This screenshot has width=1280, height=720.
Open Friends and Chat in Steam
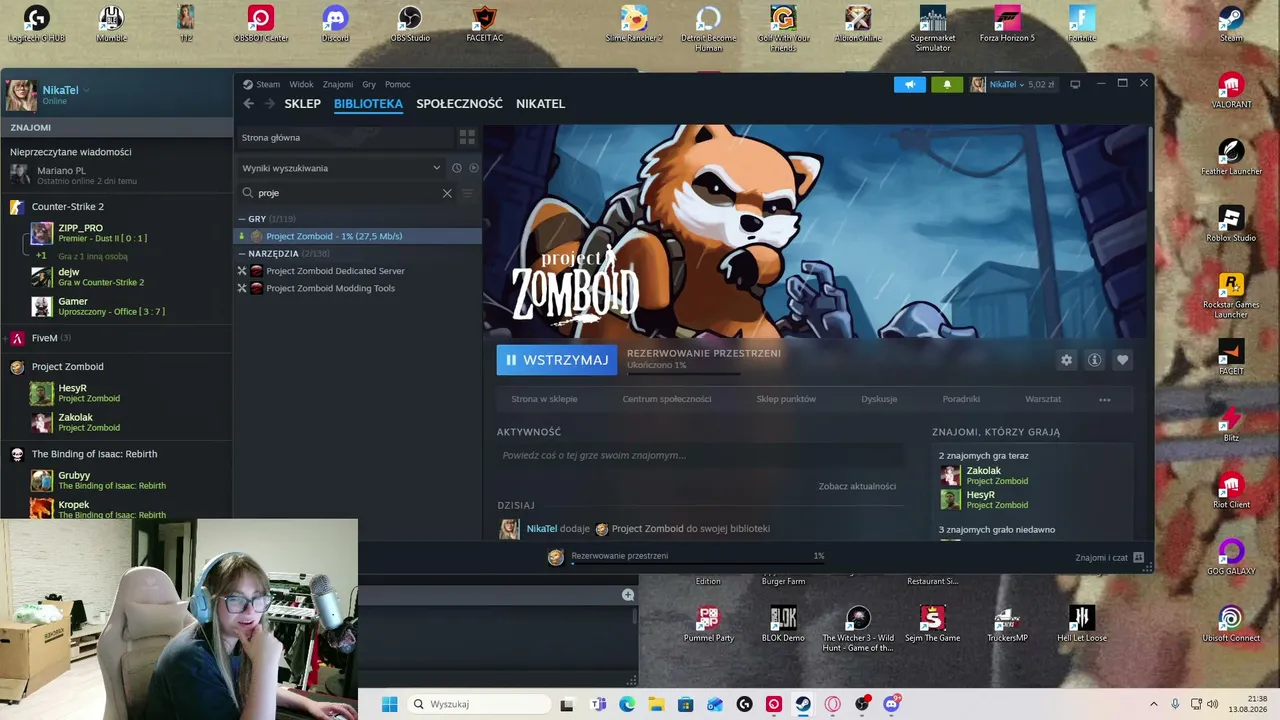pyautogui.click(x=1110, y=557)
